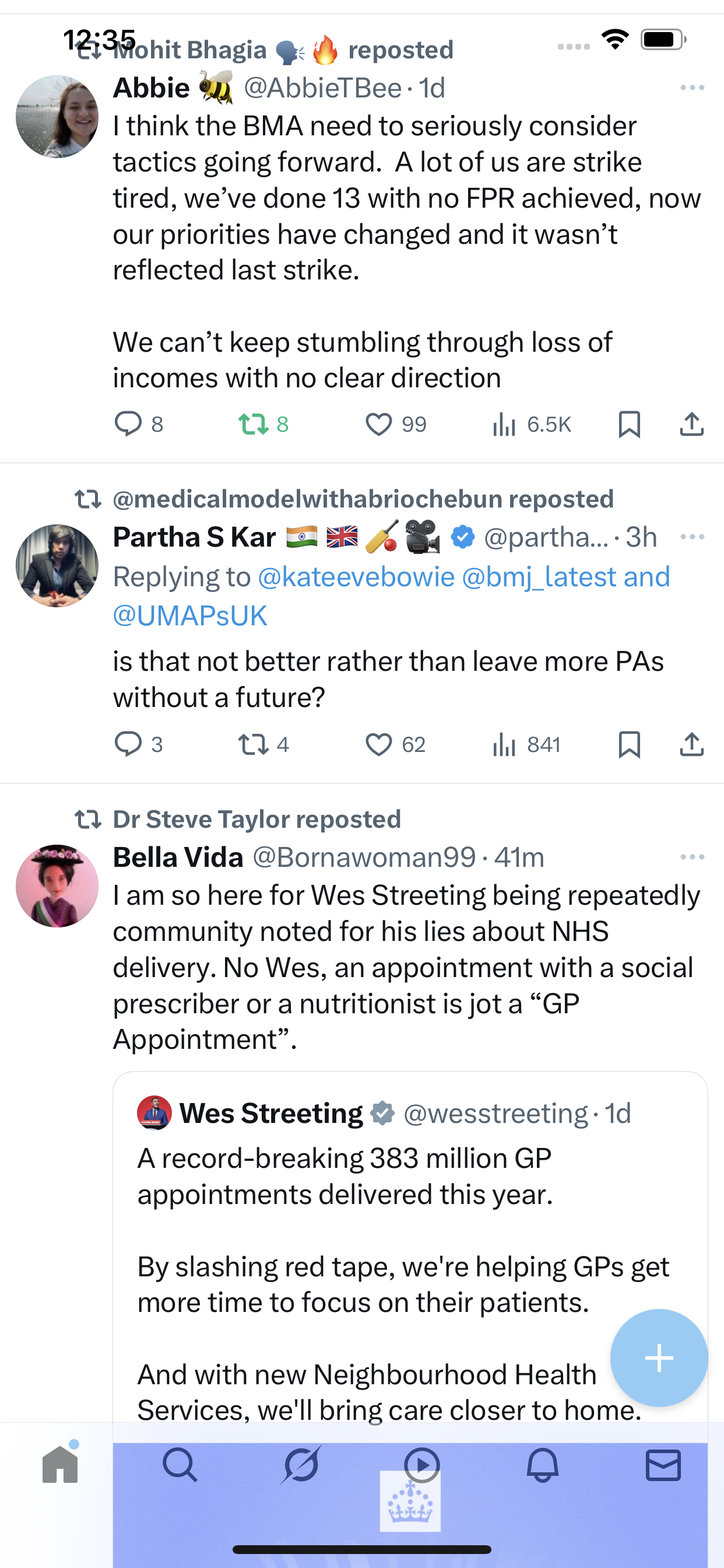Tap the compose new post button
The height and width of the screenshot is (1568, 724).
[x=659, y=1357]
